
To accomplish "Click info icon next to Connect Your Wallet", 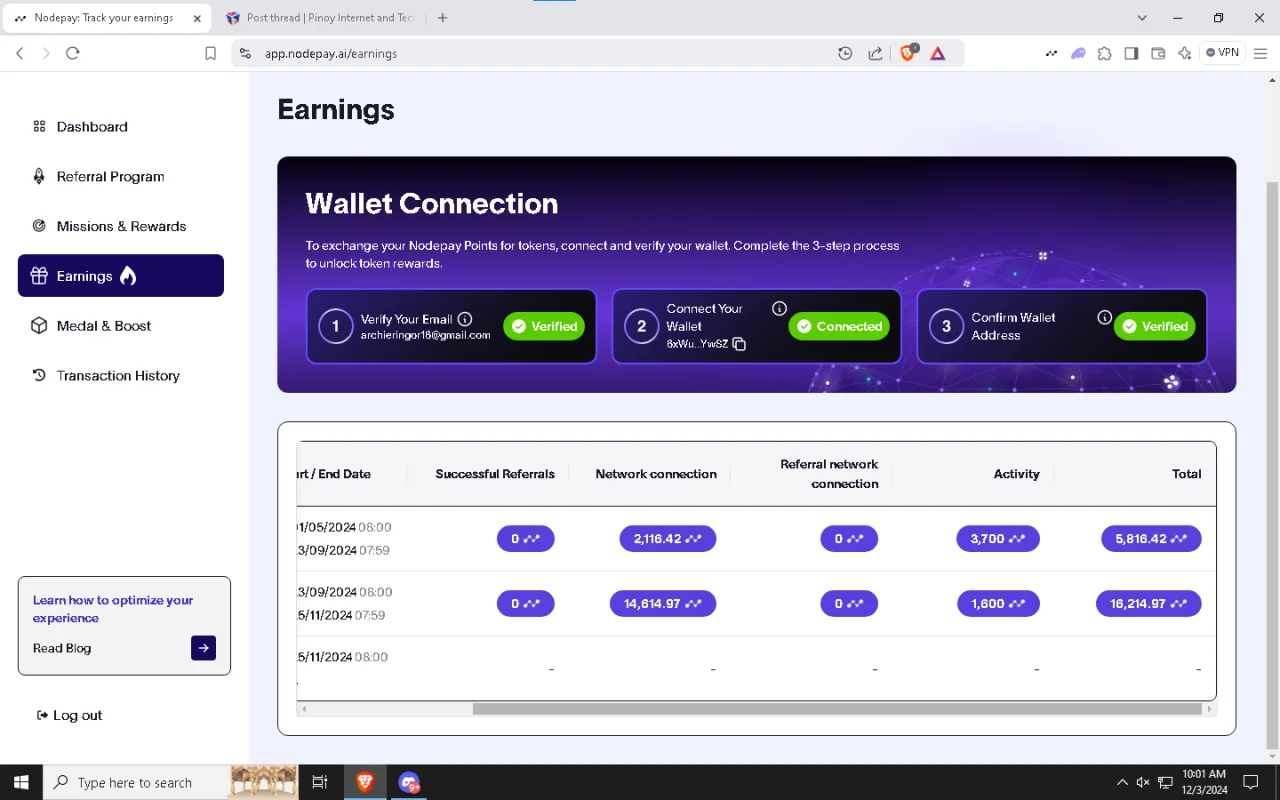I will tap(779, 309).
